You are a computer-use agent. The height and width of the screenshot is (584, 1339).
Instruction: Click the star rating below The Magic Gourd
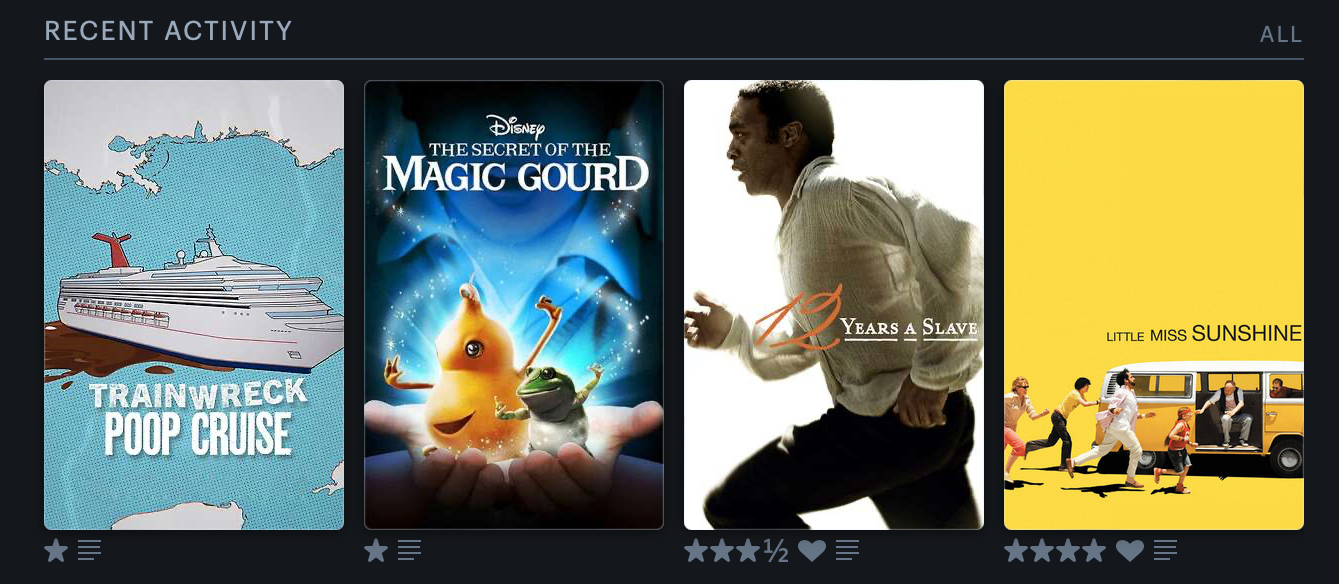tap(376, 550)
